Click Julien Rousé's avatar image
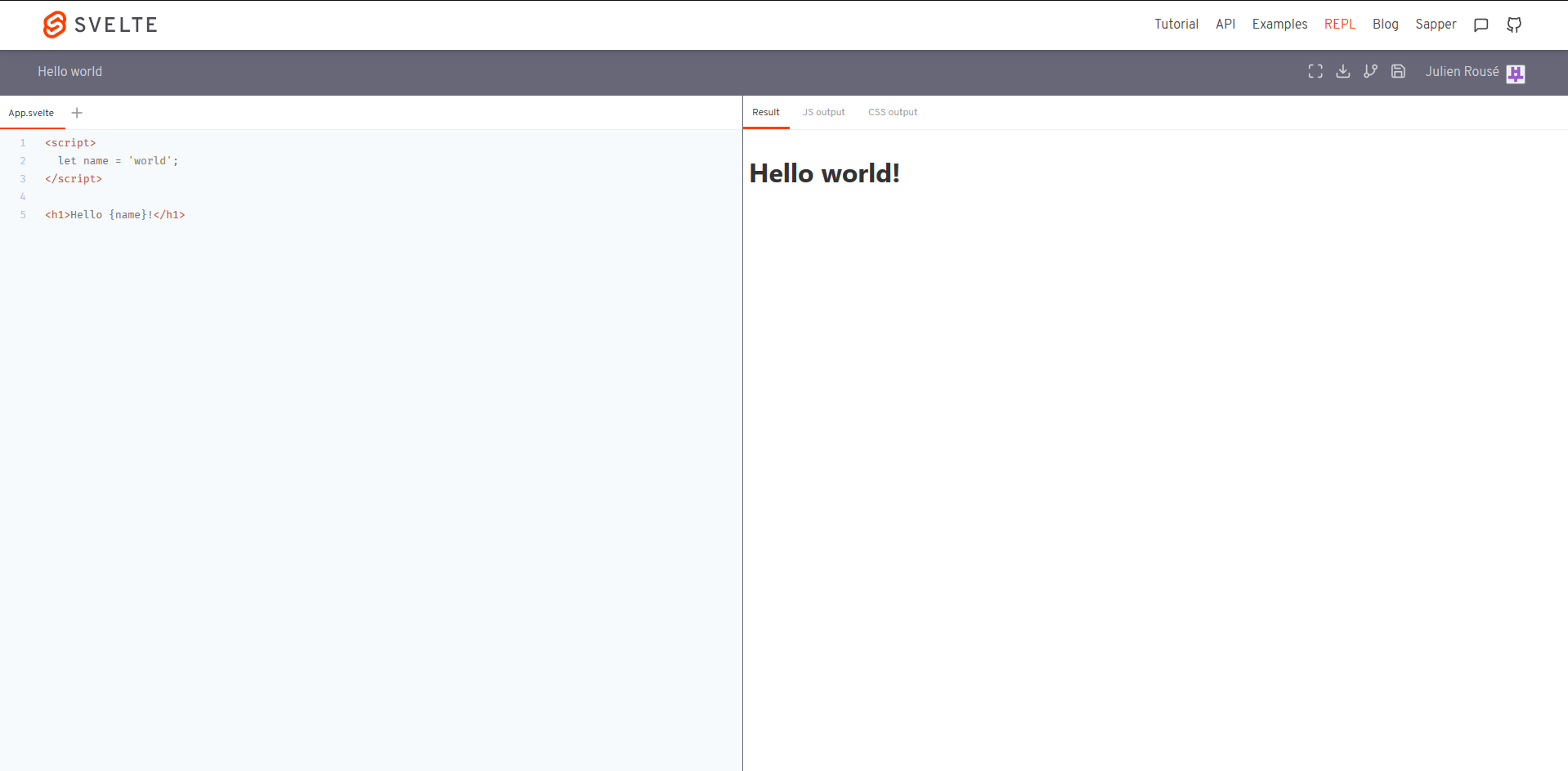This screenshot has height=771, width=1568. (x=1516, y=74)
